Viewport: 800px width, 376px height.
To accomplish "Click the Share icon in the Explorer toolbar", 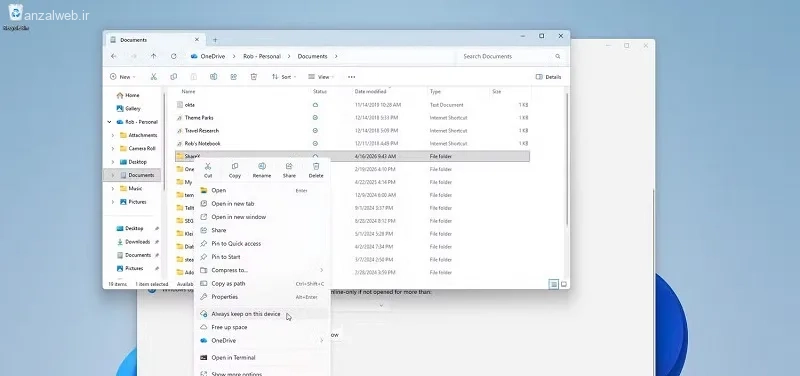I will coord(234,77).
